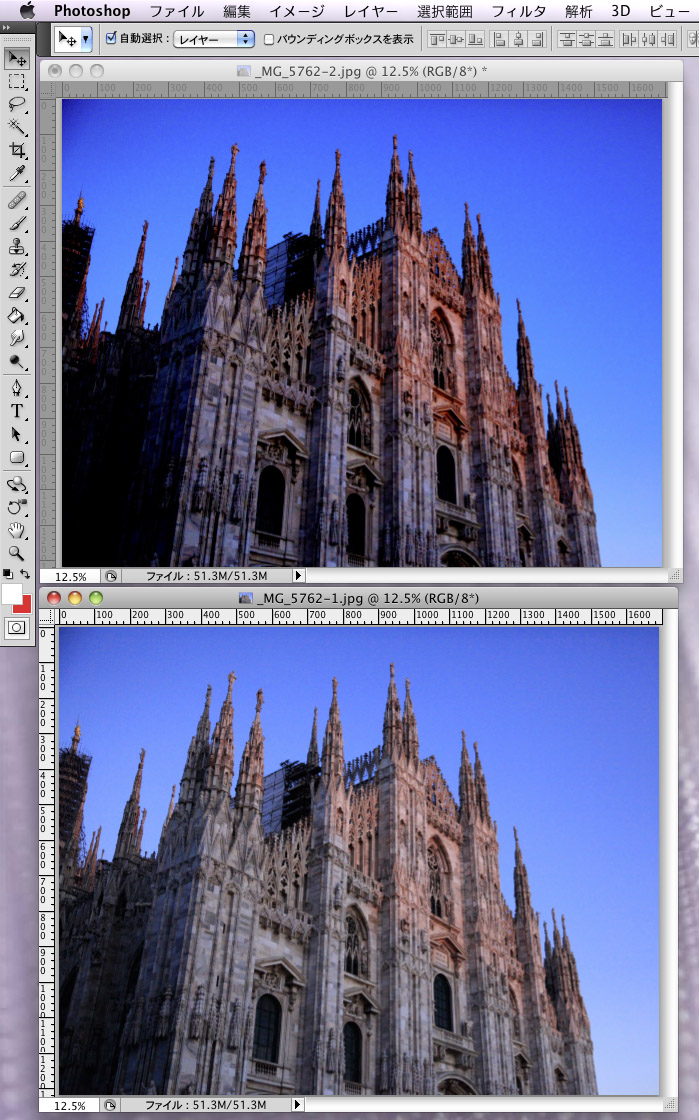The height and width of the screenshot is (1120, 699).
Task: Toggle Quick Mask mode button
Action: (17, 628)
